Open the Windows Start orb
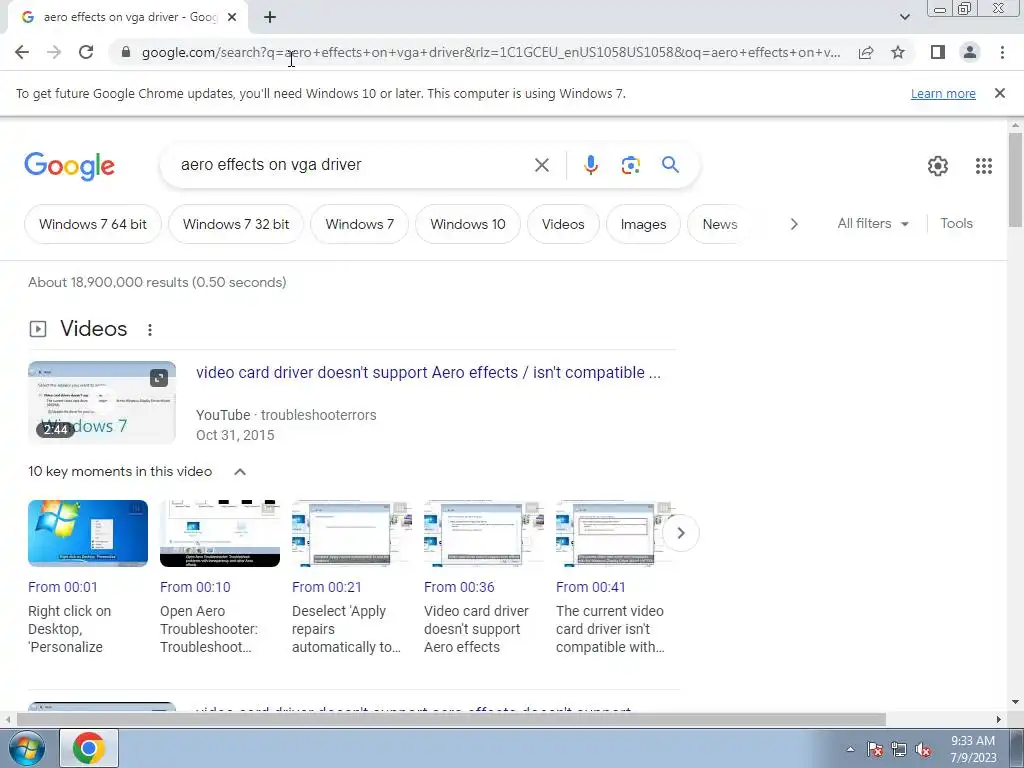This screenshot has width=1024, height=768. [27, 748]
